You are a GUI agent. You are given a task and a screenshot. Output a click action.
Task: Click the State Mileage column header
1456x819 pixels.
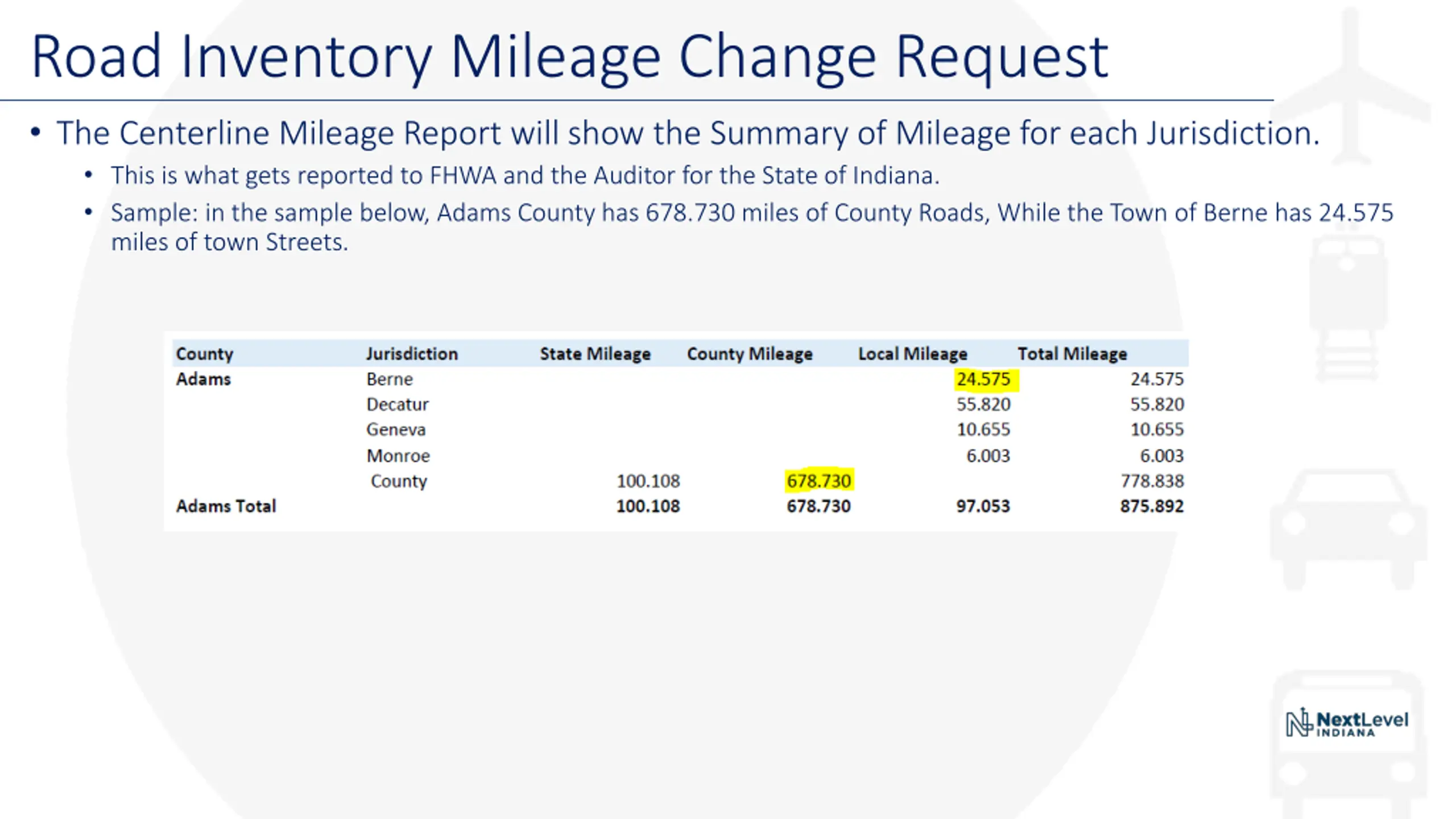(x=595, y=354)
